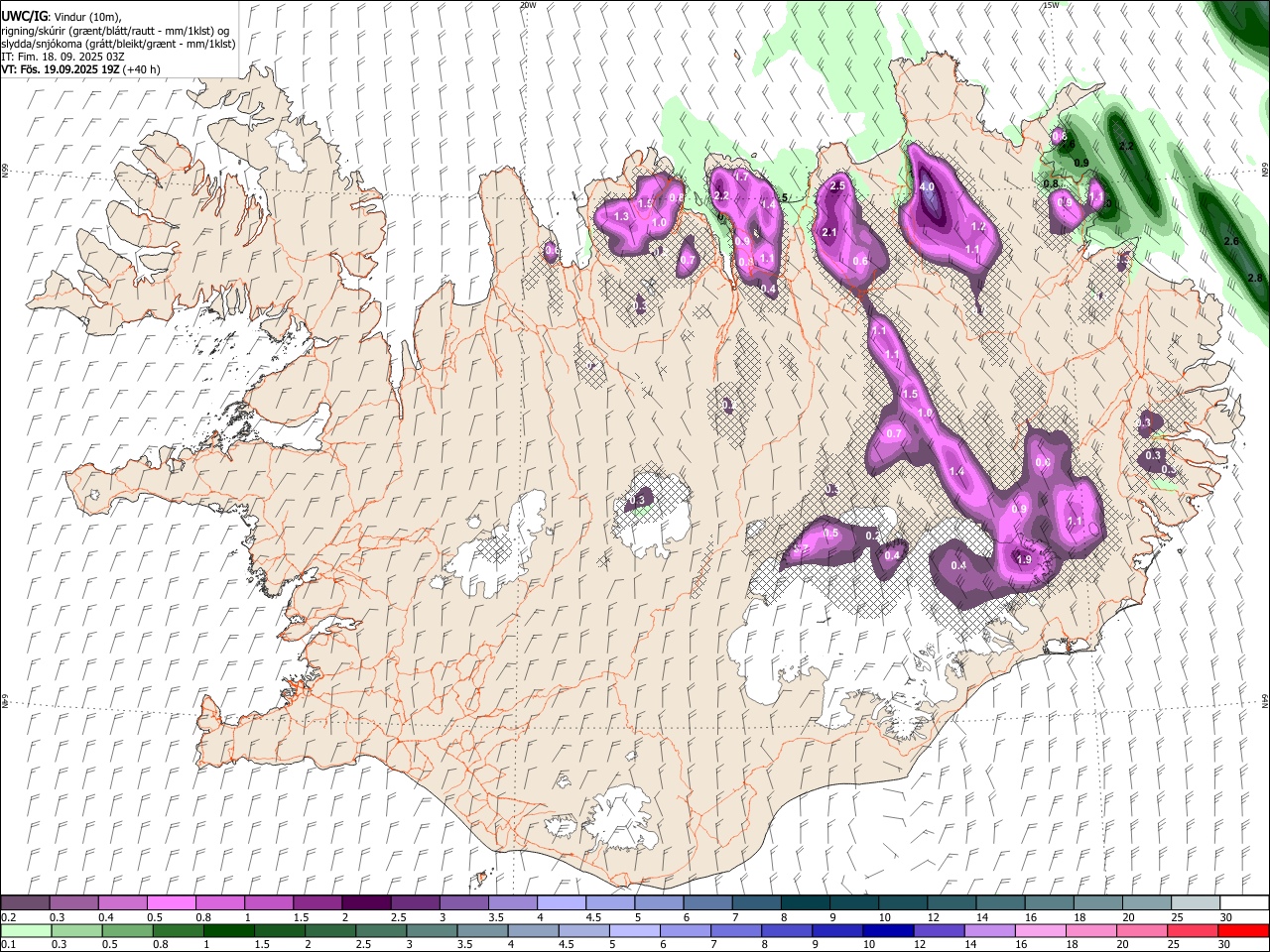
Task: Select the green 0.5 rain scale swatch
Action: (x=127, y=930)
